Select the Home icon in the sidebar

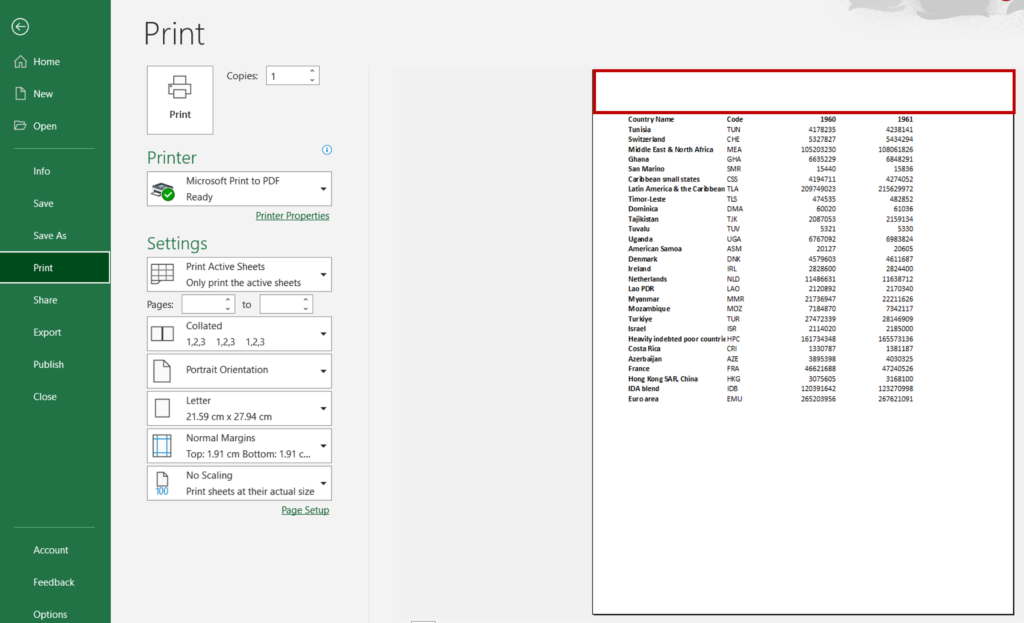pyautogui.click(x=20, y=61)
